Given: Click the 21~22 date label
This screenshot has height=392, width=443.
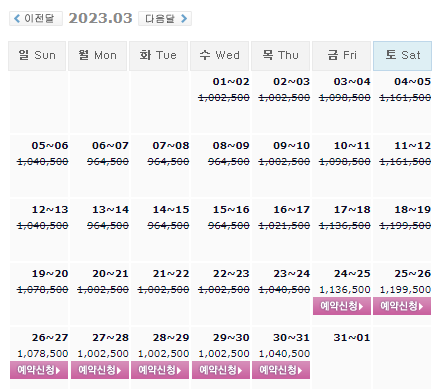Looking at the screenshot, I should pos(171,274).
